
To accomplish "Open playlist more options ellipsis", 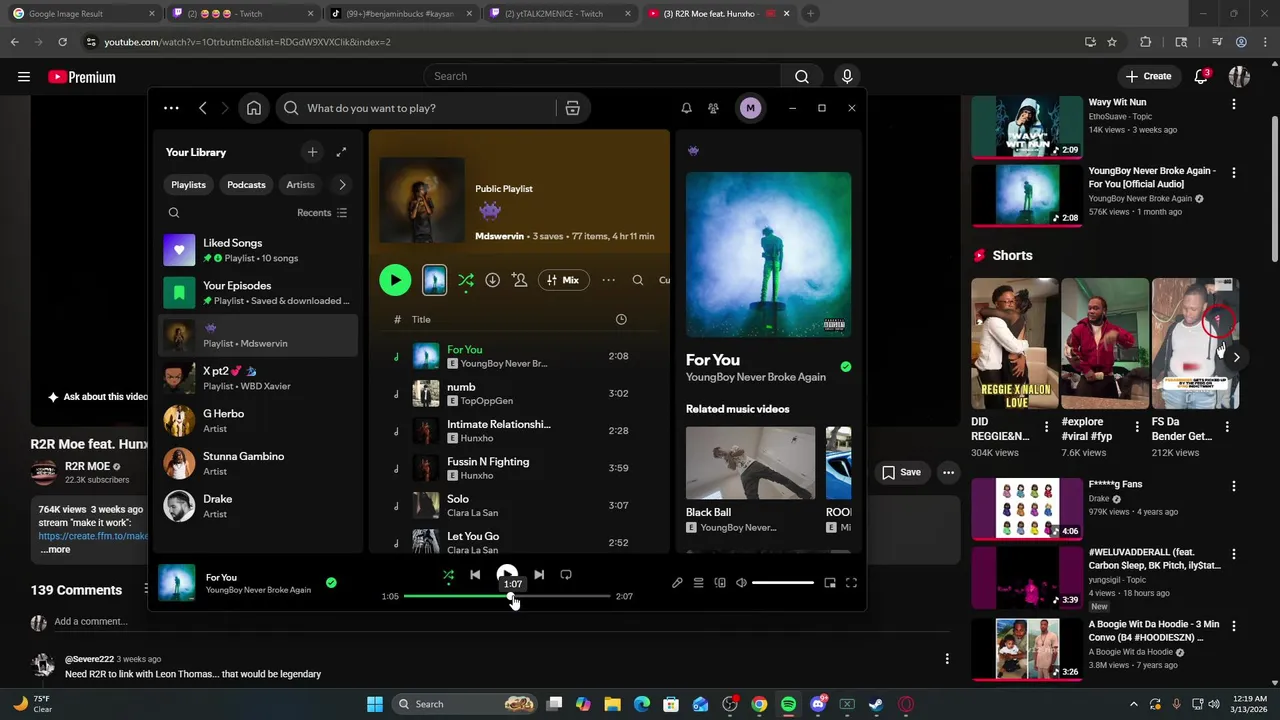I will [608, 280].
